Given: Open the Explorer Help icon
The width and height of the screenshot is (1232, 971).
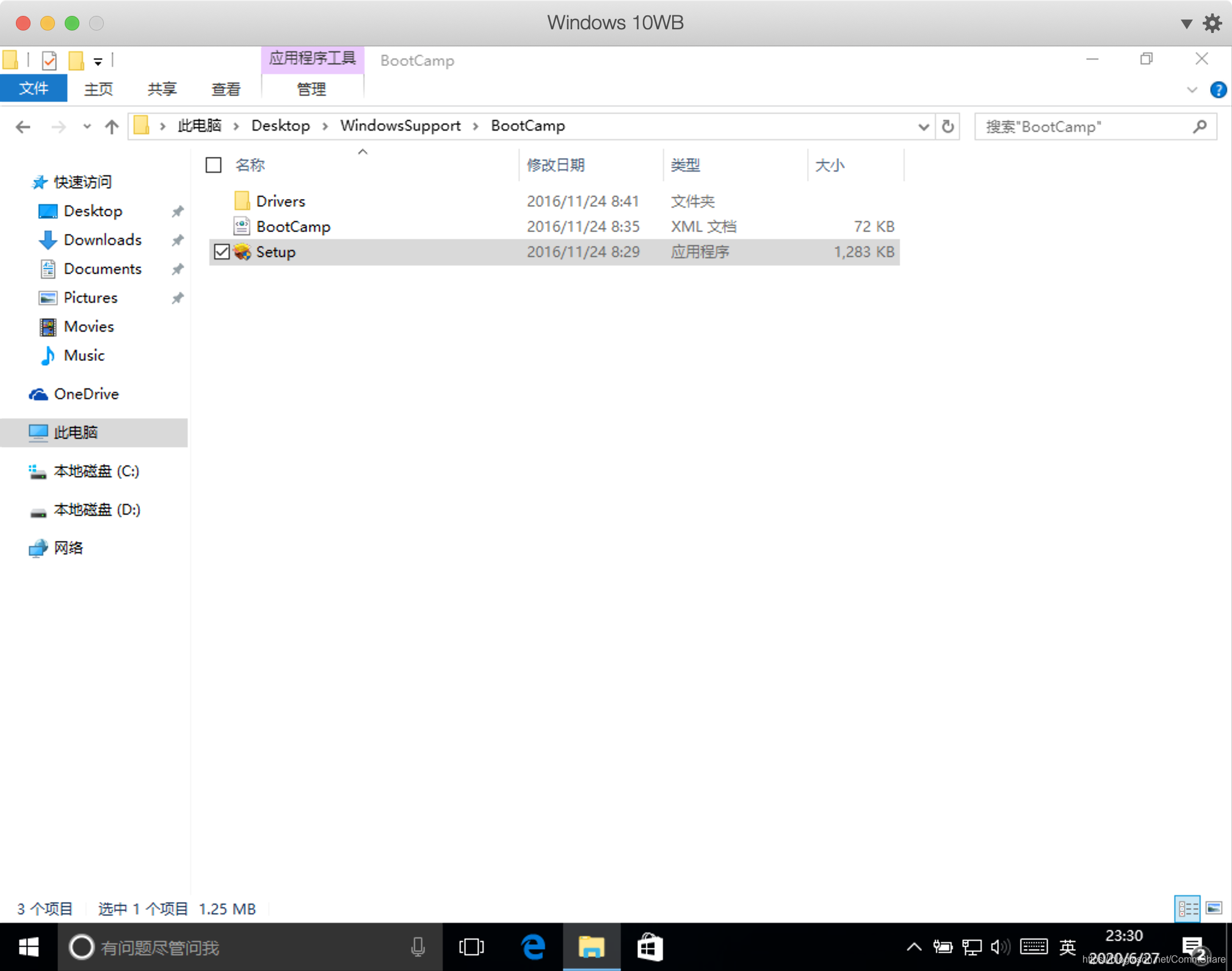Looking at the screenshot, I should (x=1218, y=90).
